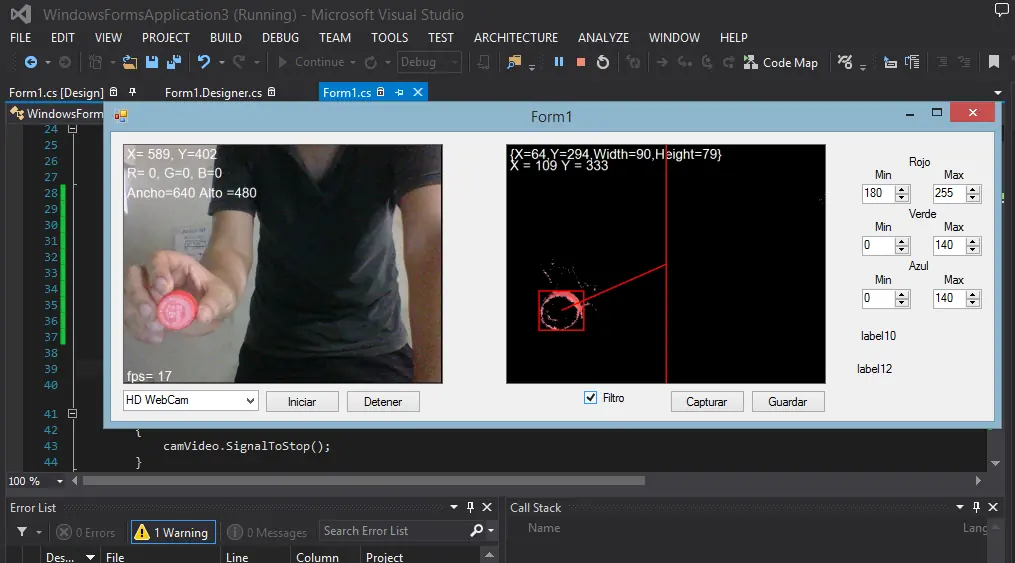The height and width of the screenshot is (563, 1015).
Task: Close the Form1.cs editor tab
Action: [x=418, y=92]
